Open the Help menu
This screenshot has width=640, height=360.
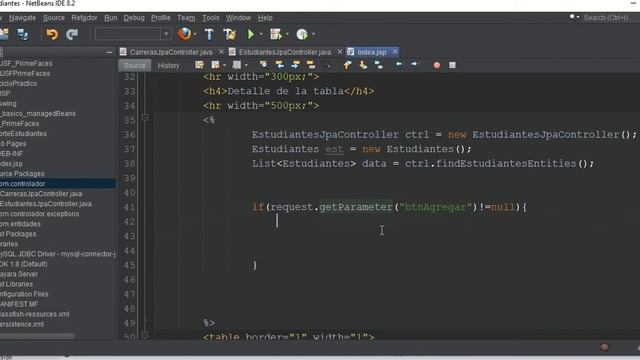pyautogui.click(x=265, y=18)
